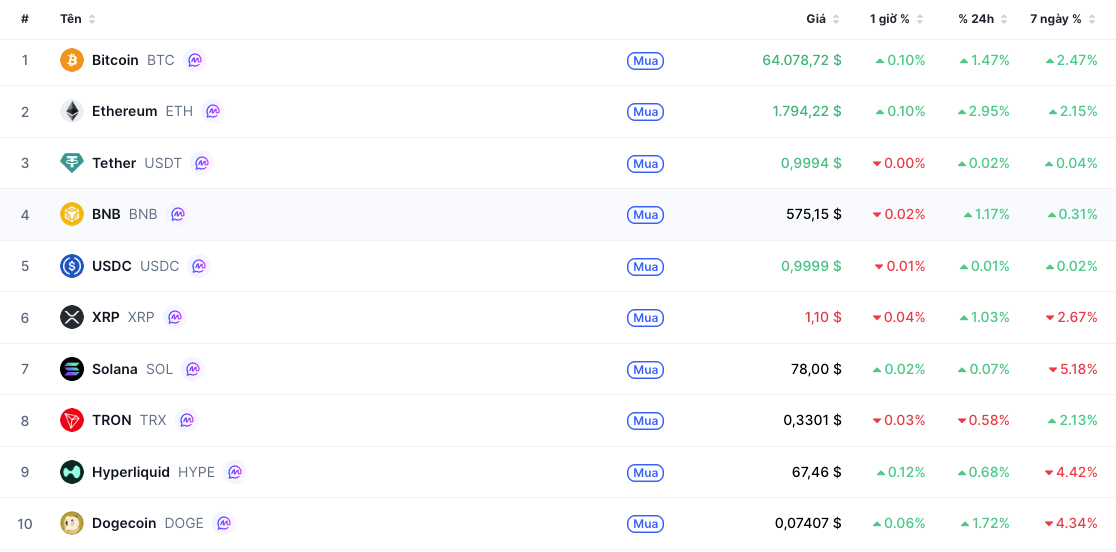Sort by the % 24h column

983,19
